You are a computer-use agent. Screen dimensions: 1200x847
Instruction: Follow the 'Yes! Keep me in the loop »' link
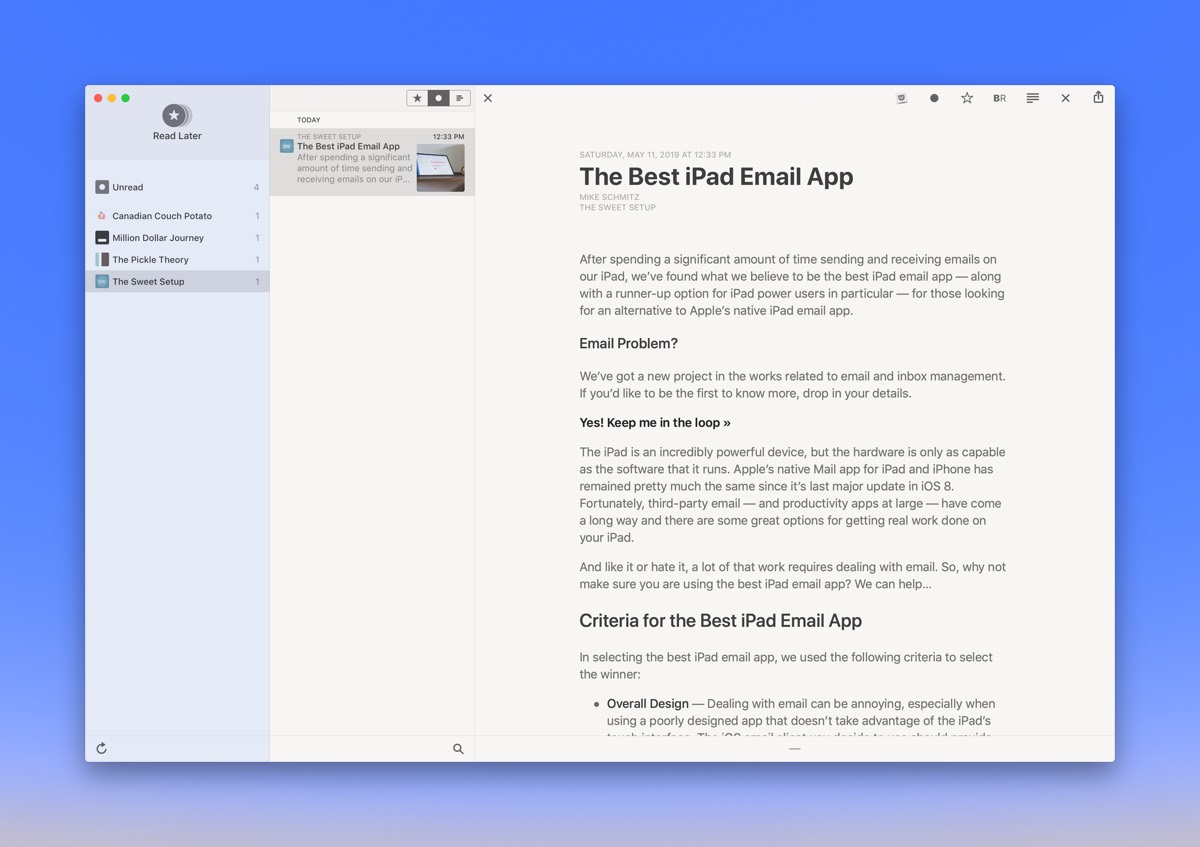pos(655,423)
